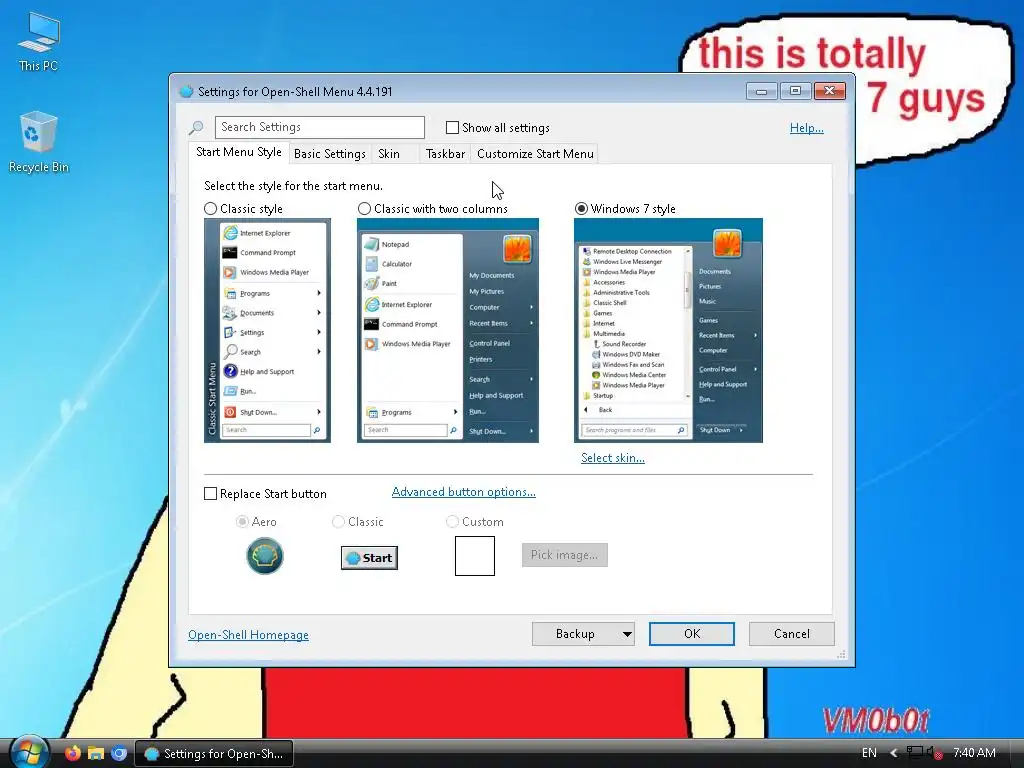Image resolution: width=1024 pixels, height=768 pixels.
Task: Launch the Chromium browser taskbar icon
Action: click(x=119, y=753)
